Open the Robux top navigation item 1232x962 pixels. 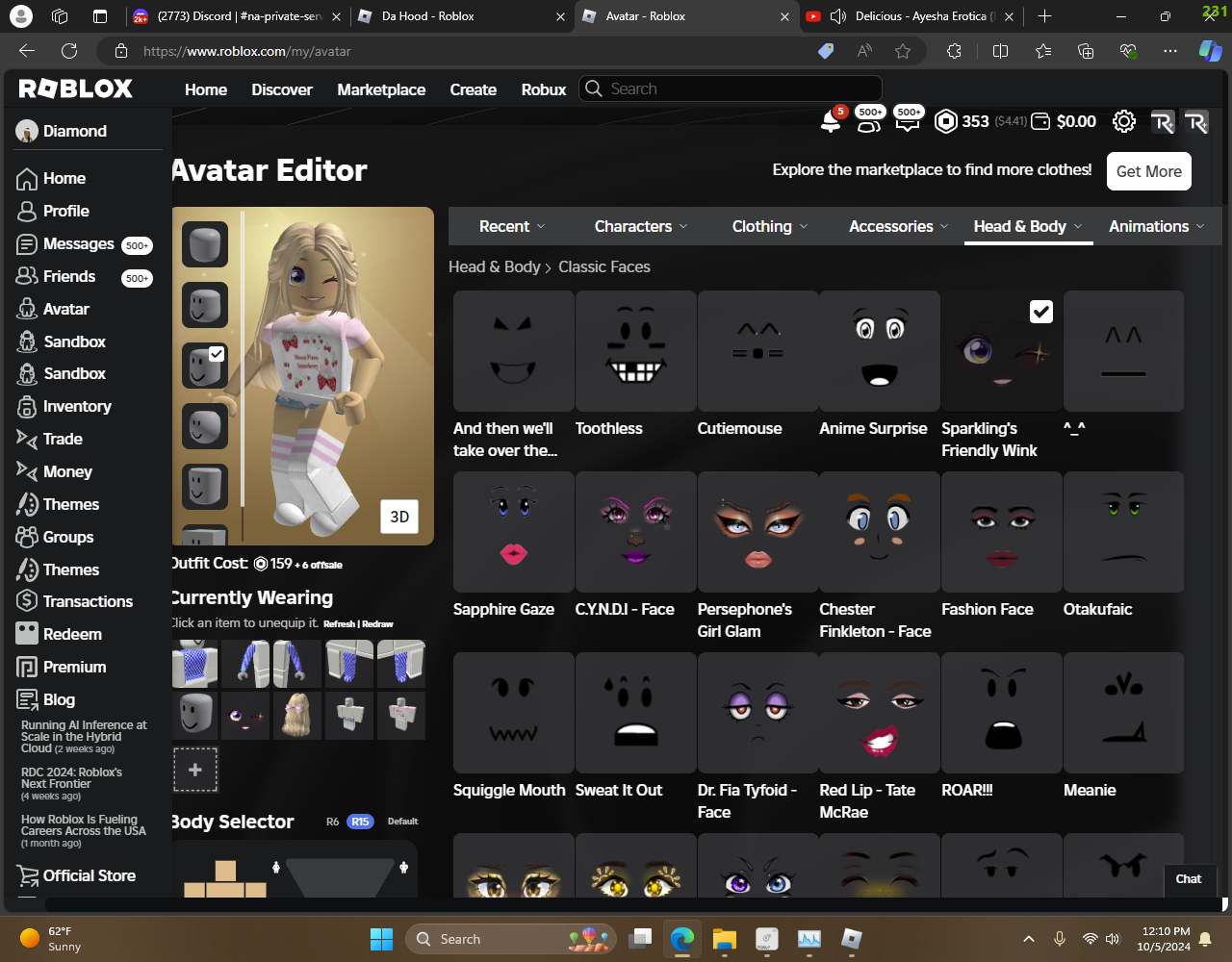click(544, 89)
